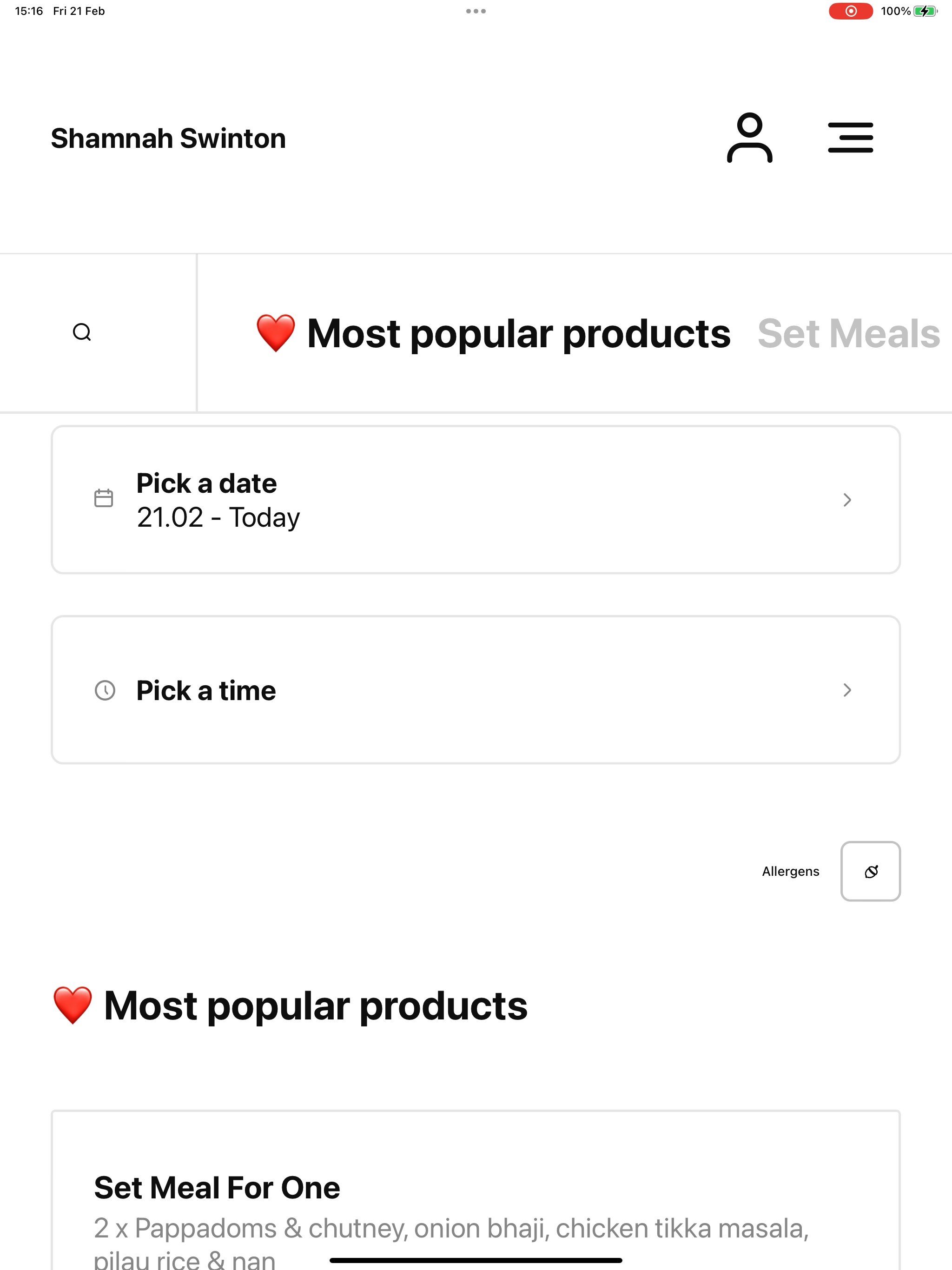Open the user account profile icon
The height and width of the screenshot is (1270, 952).
click(x=749, y=138)
